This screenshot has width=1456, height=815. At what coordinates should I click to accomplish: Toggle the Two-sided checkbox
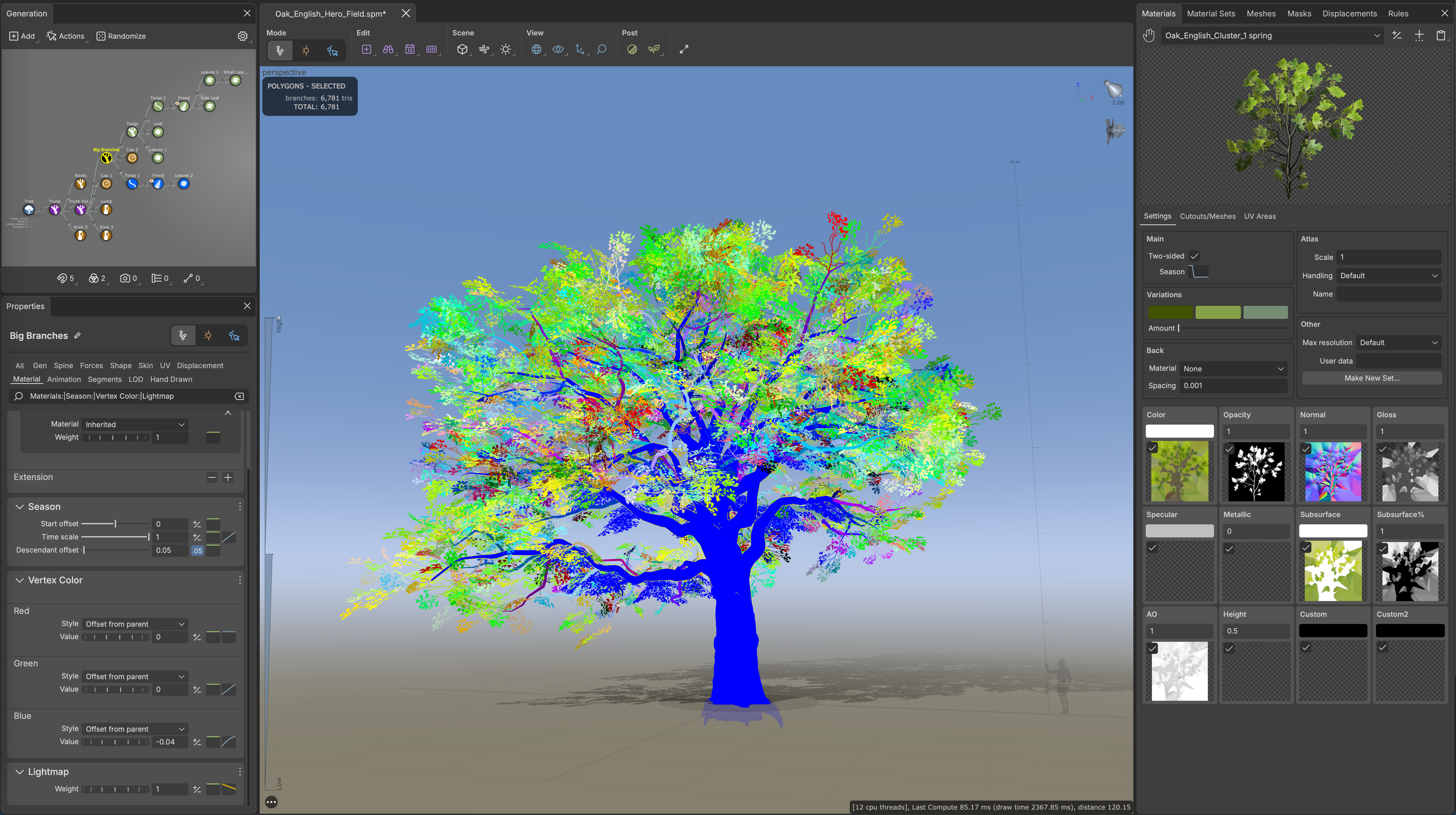click(x=1194, y=256)
